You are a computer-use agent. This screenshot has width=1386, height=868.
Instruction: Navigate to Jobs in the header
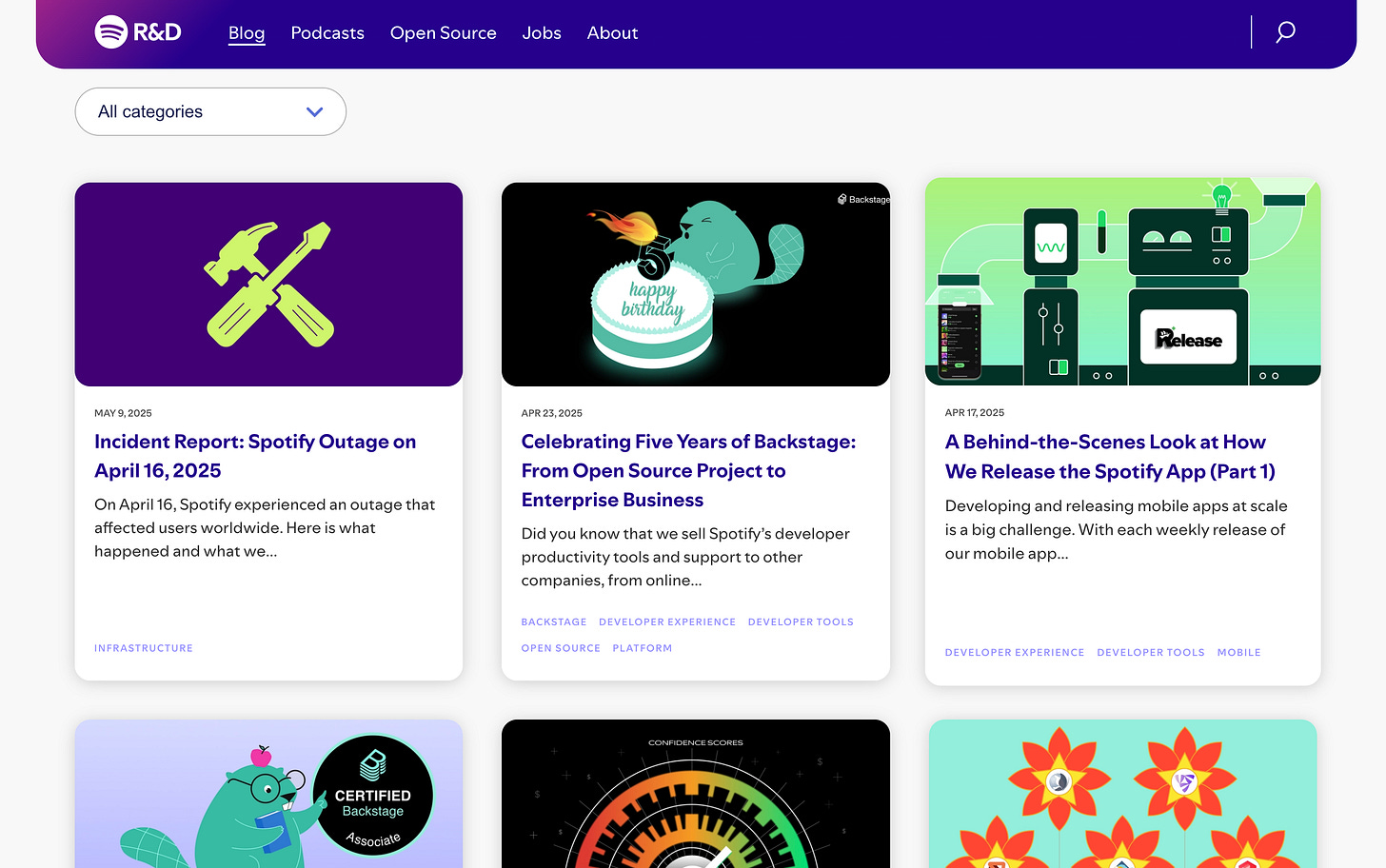542,33
